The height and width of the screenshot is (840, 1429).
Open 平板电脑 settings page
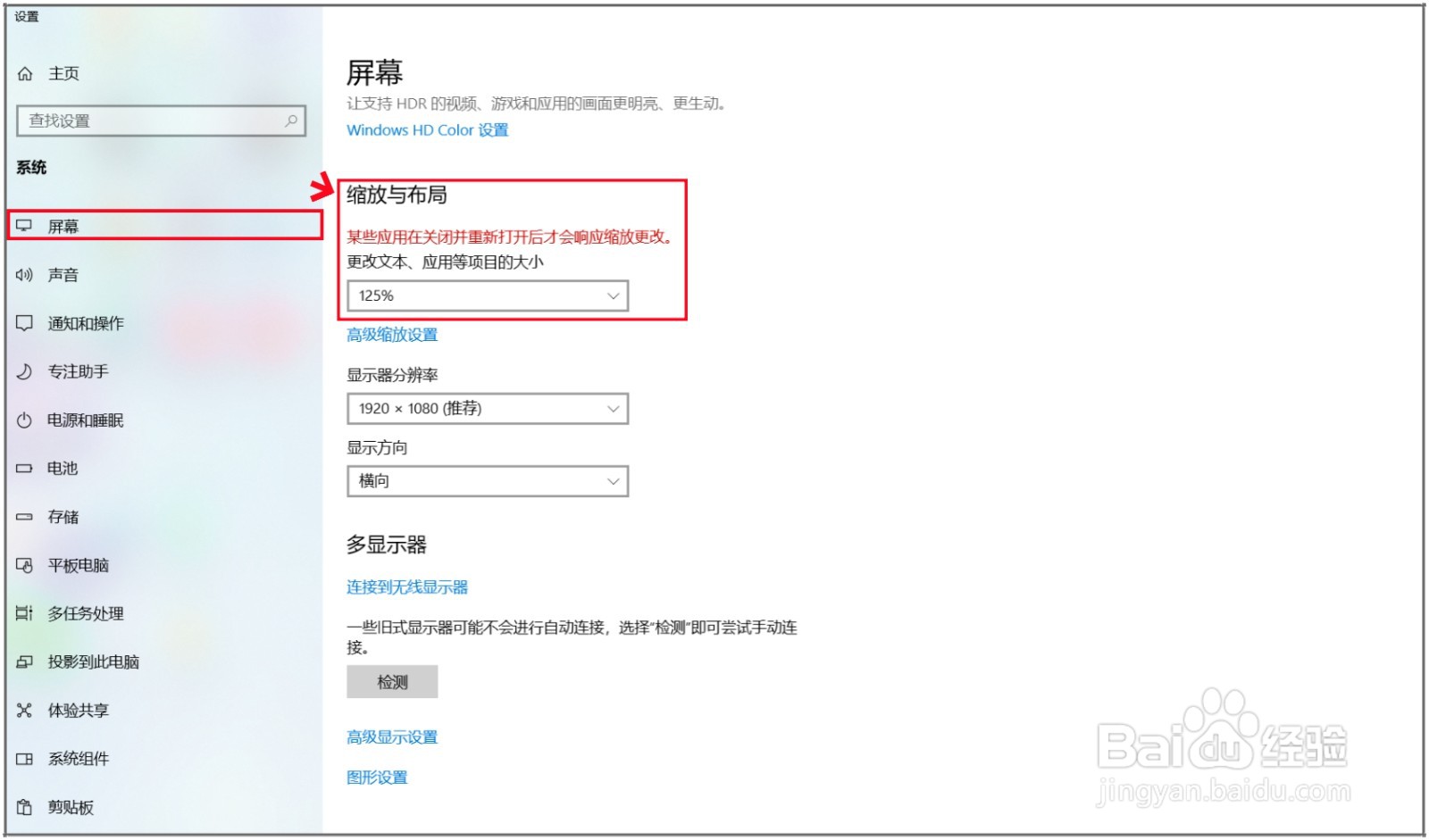coord(79,565)
